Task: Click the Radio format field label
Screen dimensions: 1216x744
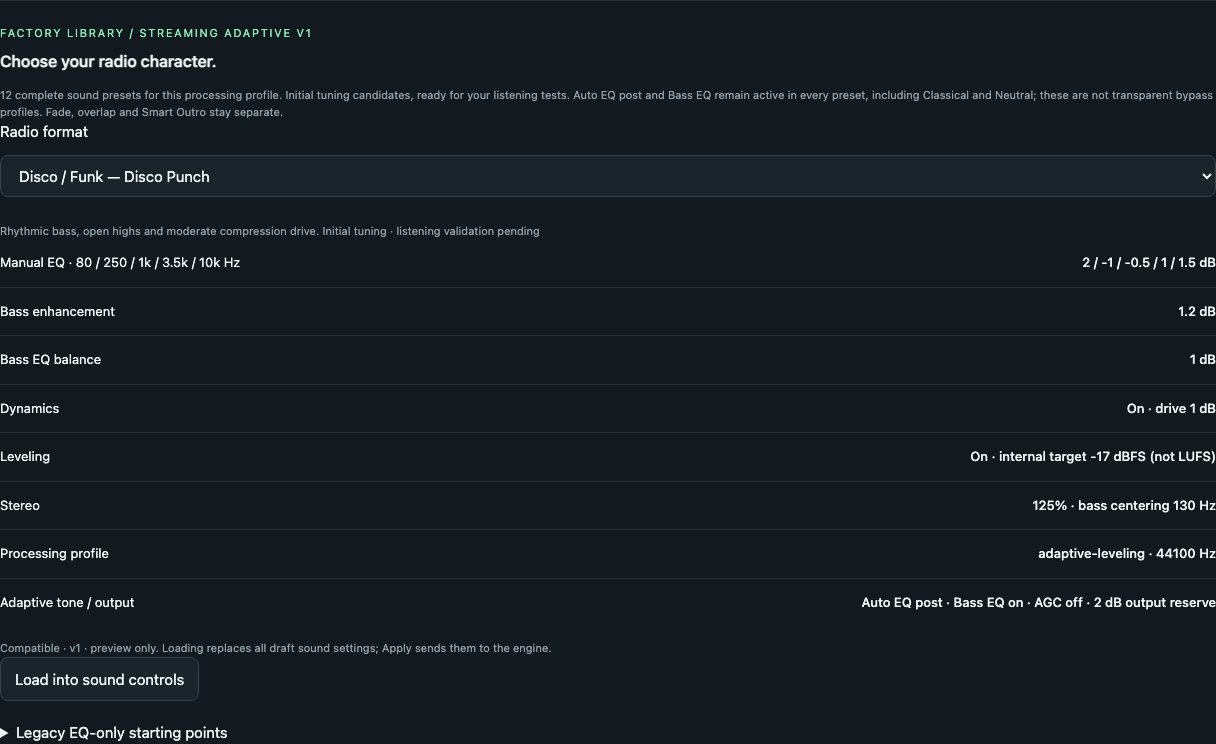Action: tap(44, 132)
